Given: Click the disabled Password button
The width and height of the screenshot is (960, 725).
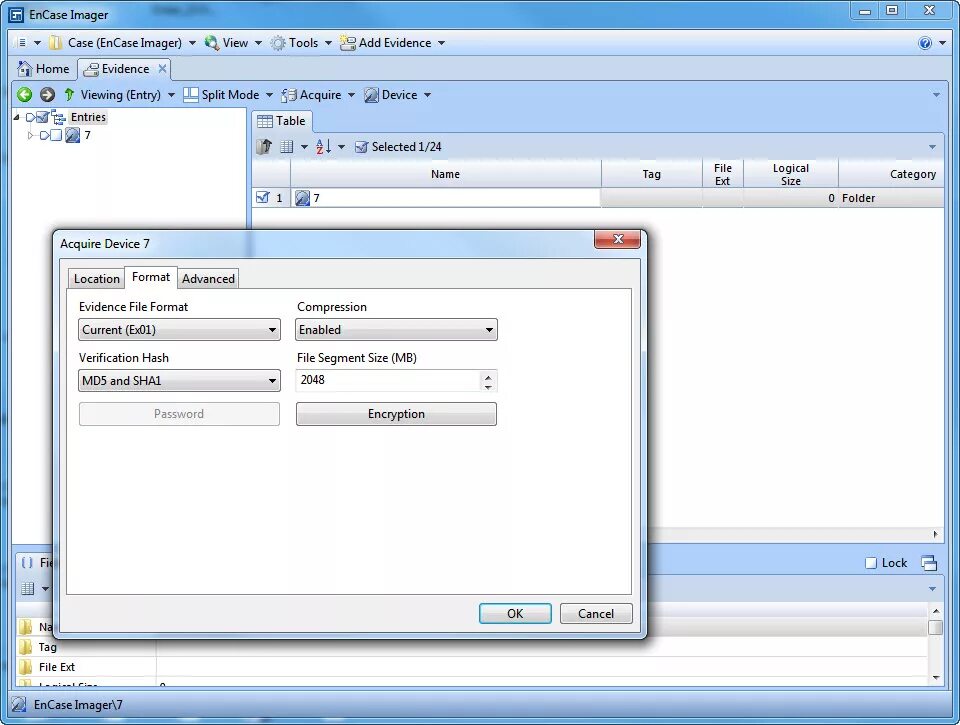Looking at the screenshot, I should (x=179, y=414).
